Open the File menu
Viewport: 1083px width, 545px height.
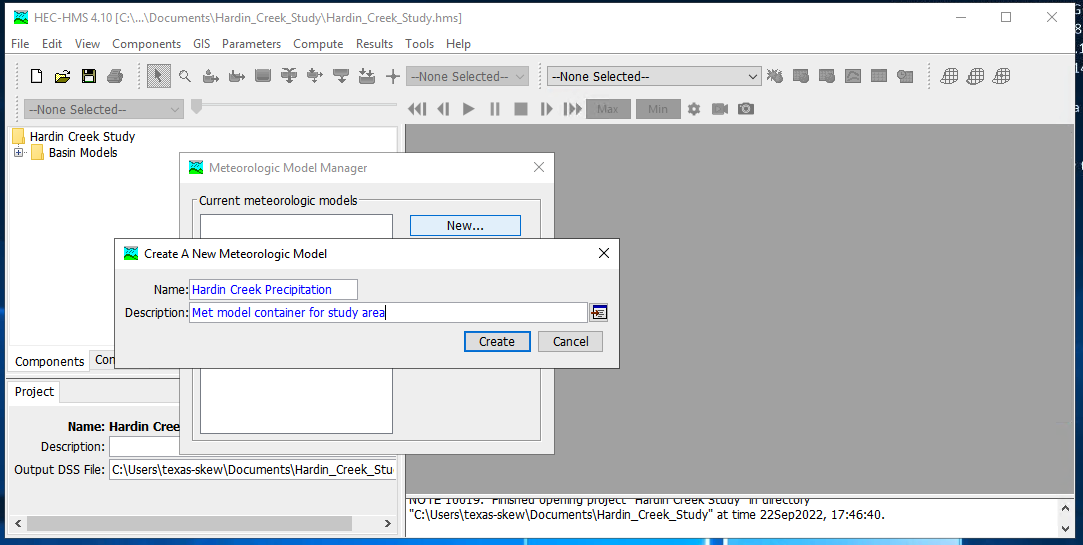point(20,44)
